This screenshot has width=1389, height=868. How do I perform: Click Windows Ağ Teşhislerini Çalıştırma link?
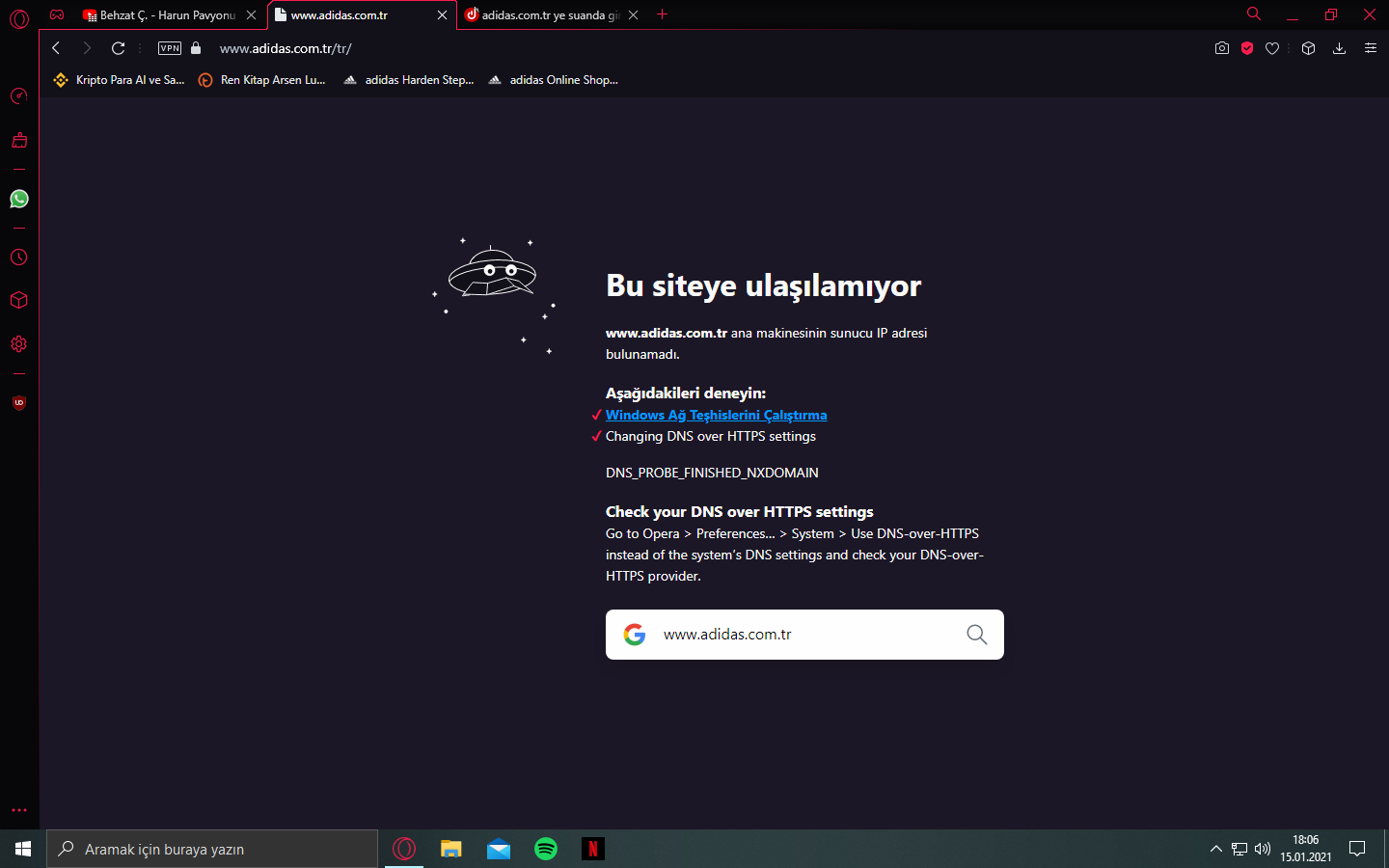click(717, 416)
